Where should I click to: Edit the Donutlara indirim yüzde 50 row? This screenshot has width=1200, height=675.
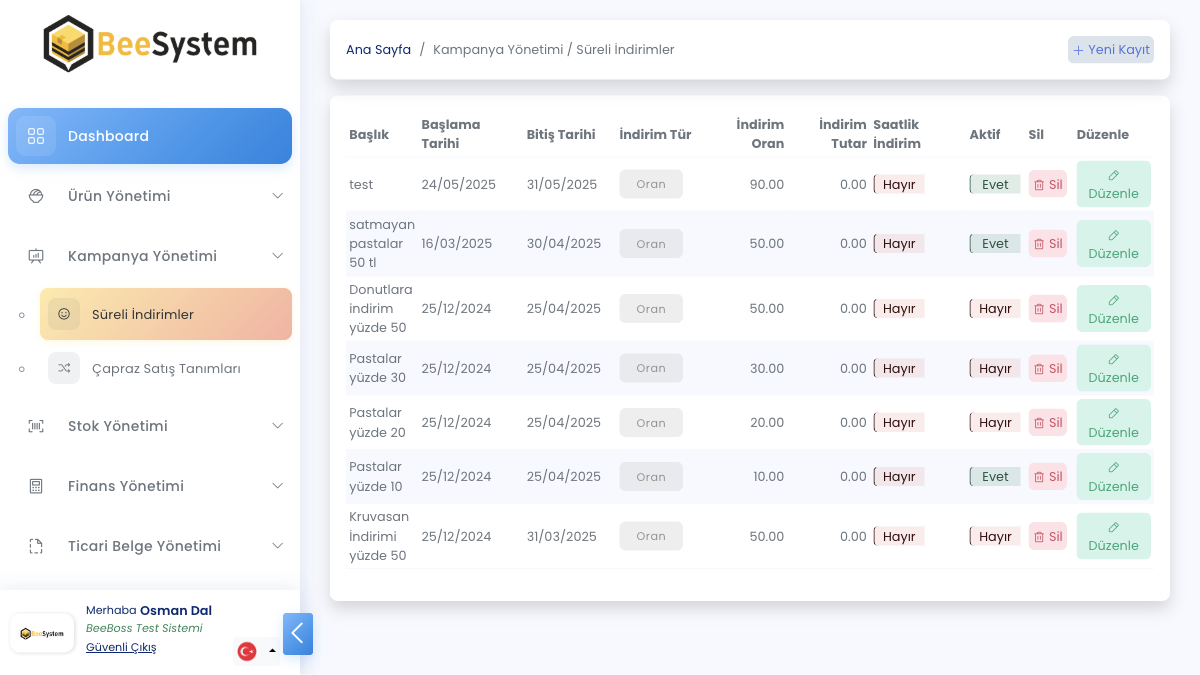1113,309
